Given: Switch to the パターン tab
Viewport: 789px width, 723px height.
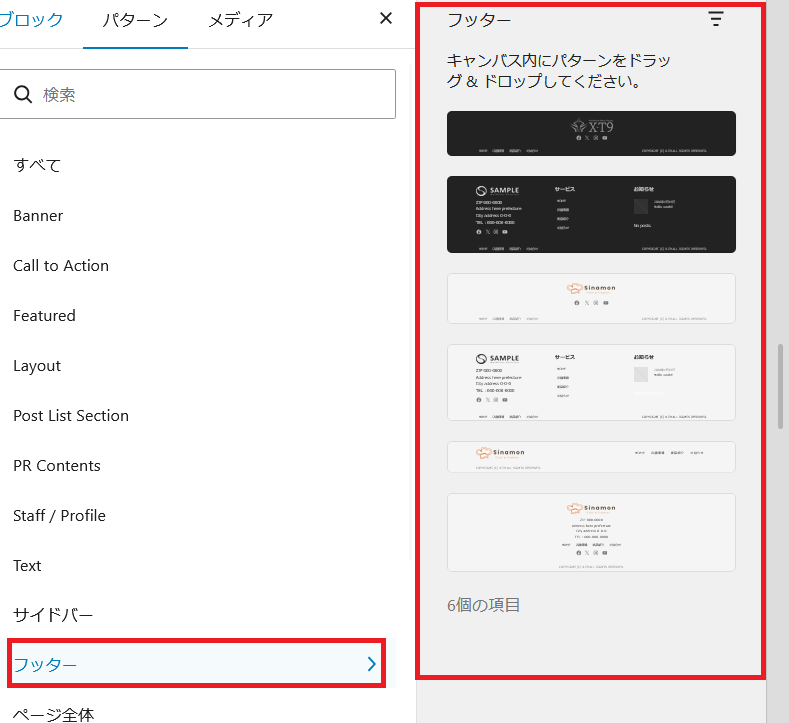Looking at the screenshot, I should click(135, 20).
